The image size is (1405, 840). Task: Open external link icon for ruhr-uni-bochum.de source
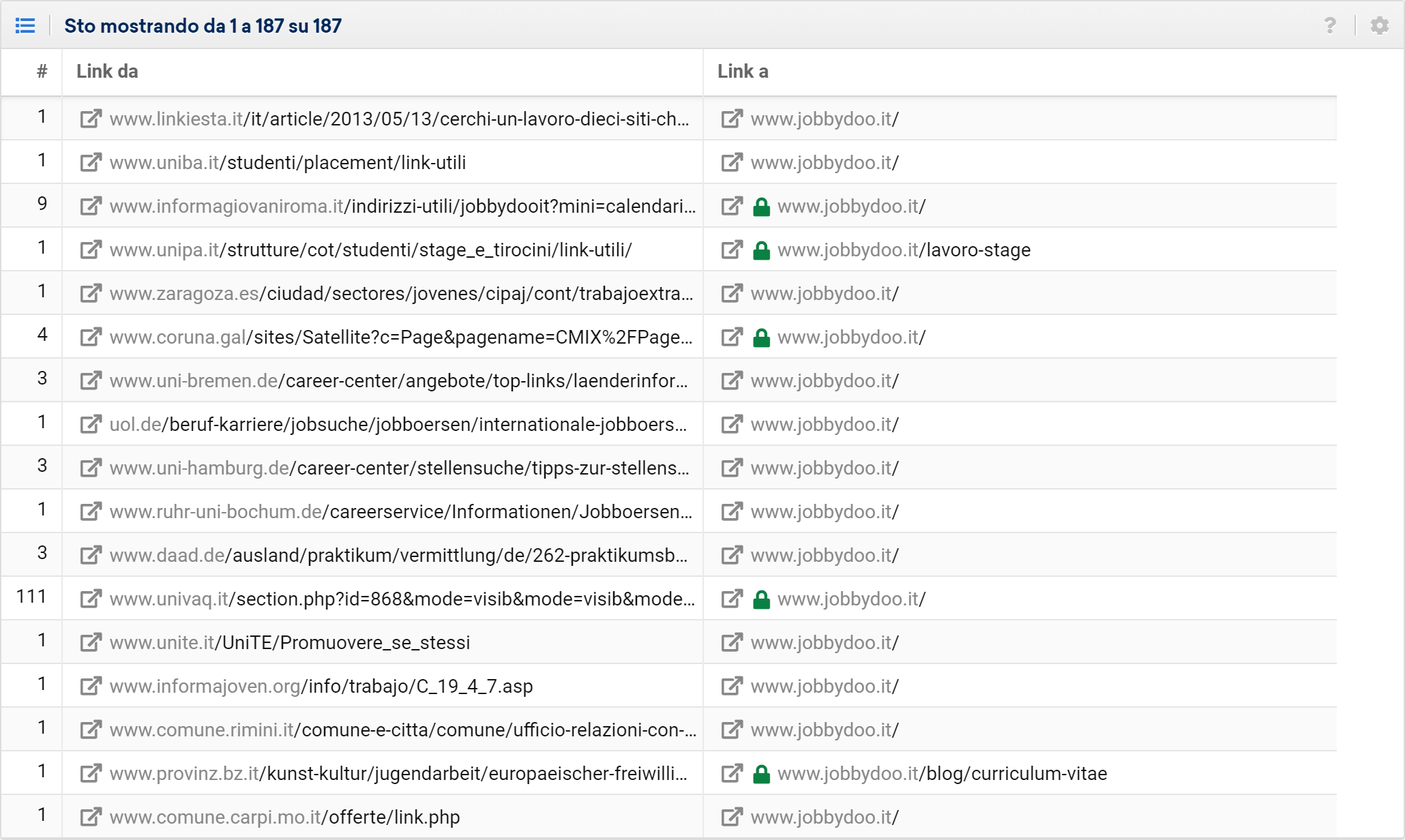[91, 511]
